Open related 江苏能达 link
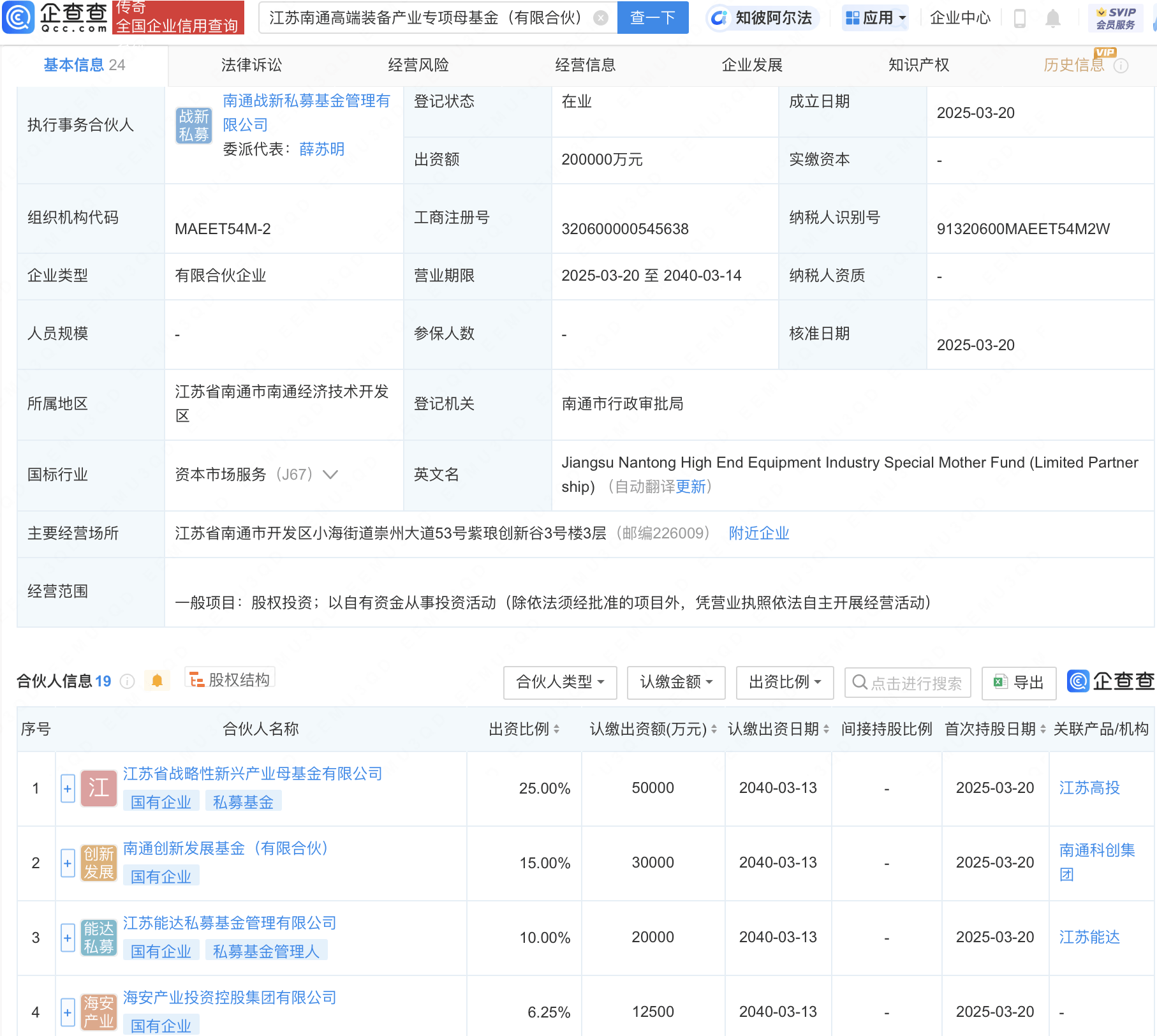1157x1036 pixels. coord(1089,937)
